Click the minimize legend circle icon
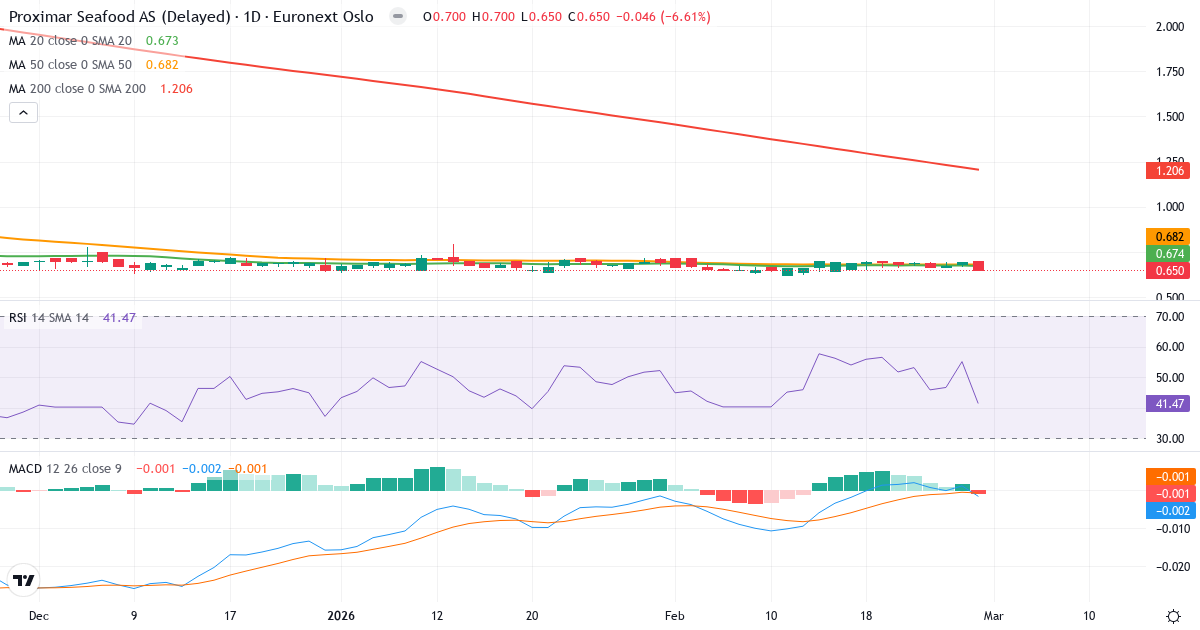Image resolution: width=1200 pixels, height=630 pixels. pos(396,16)
